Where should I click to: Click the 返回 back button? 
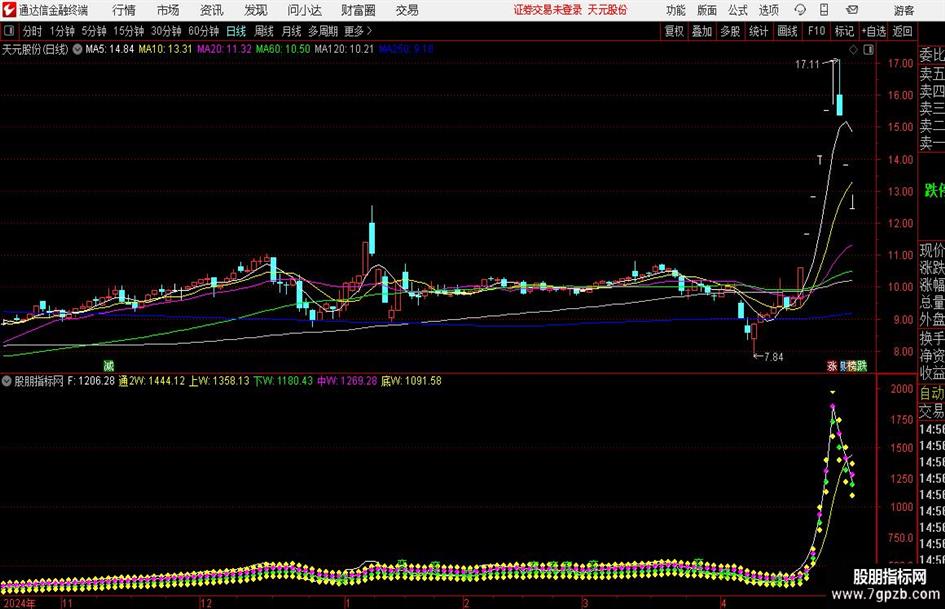903,31
